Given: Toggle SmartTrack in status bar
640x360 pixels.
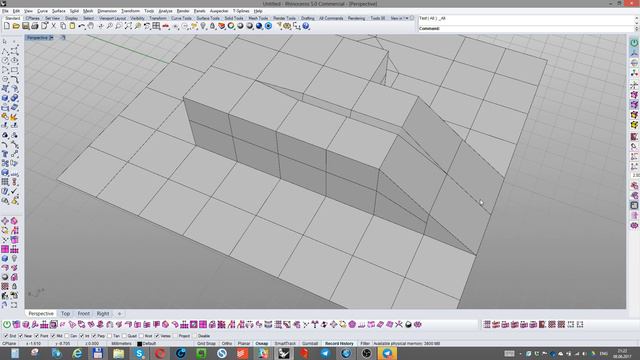Looking at the screenshot, I should (x=285, y=344).
